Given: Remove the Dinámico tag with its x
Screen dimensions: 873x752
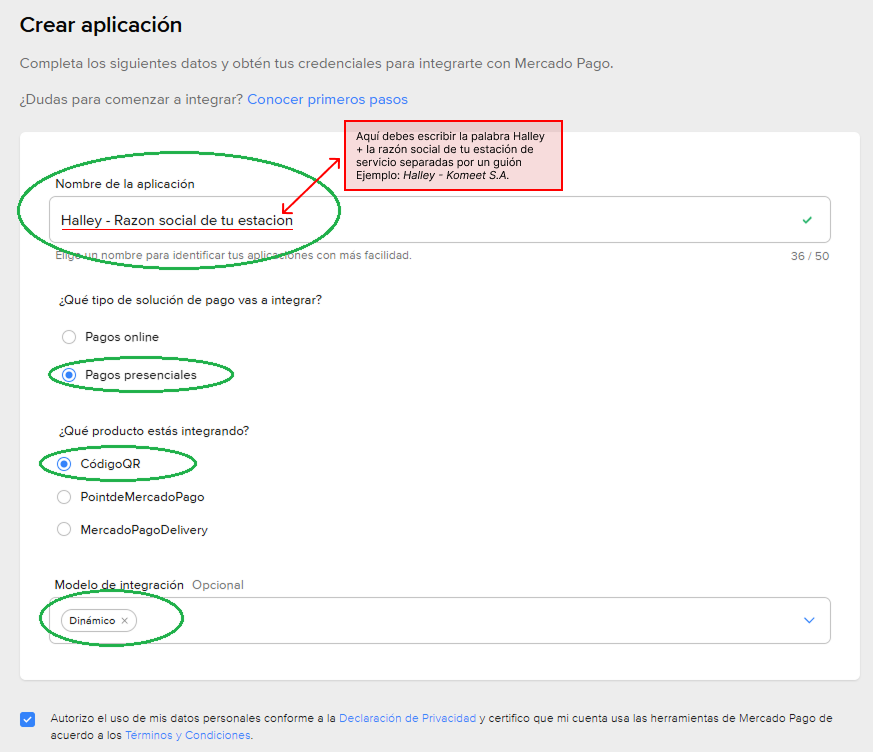Looking at the screenshot, I should click(x=125, y=621).
